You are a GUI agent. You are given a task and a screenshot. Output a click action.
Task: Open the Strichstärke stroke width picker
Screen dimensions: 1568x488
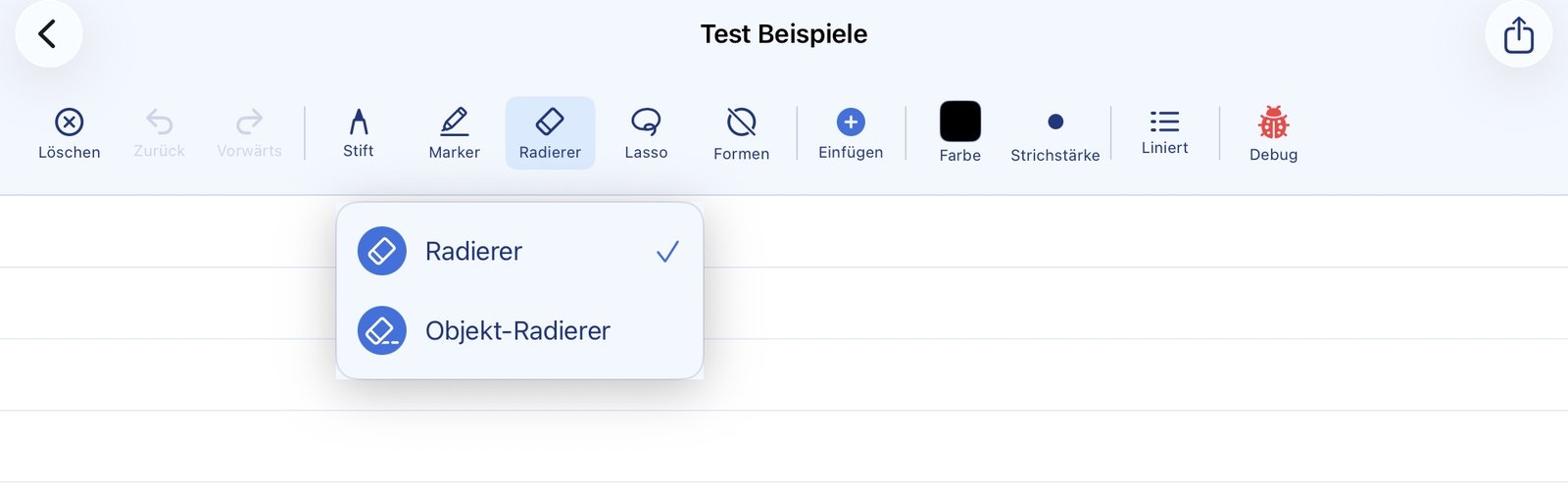coord(1054,132)
